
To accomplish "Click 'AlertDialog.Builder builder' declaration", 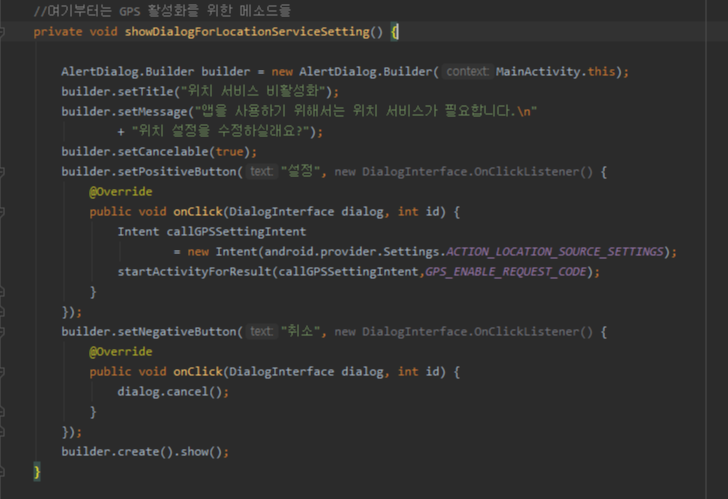I will (x=156, y=71).
